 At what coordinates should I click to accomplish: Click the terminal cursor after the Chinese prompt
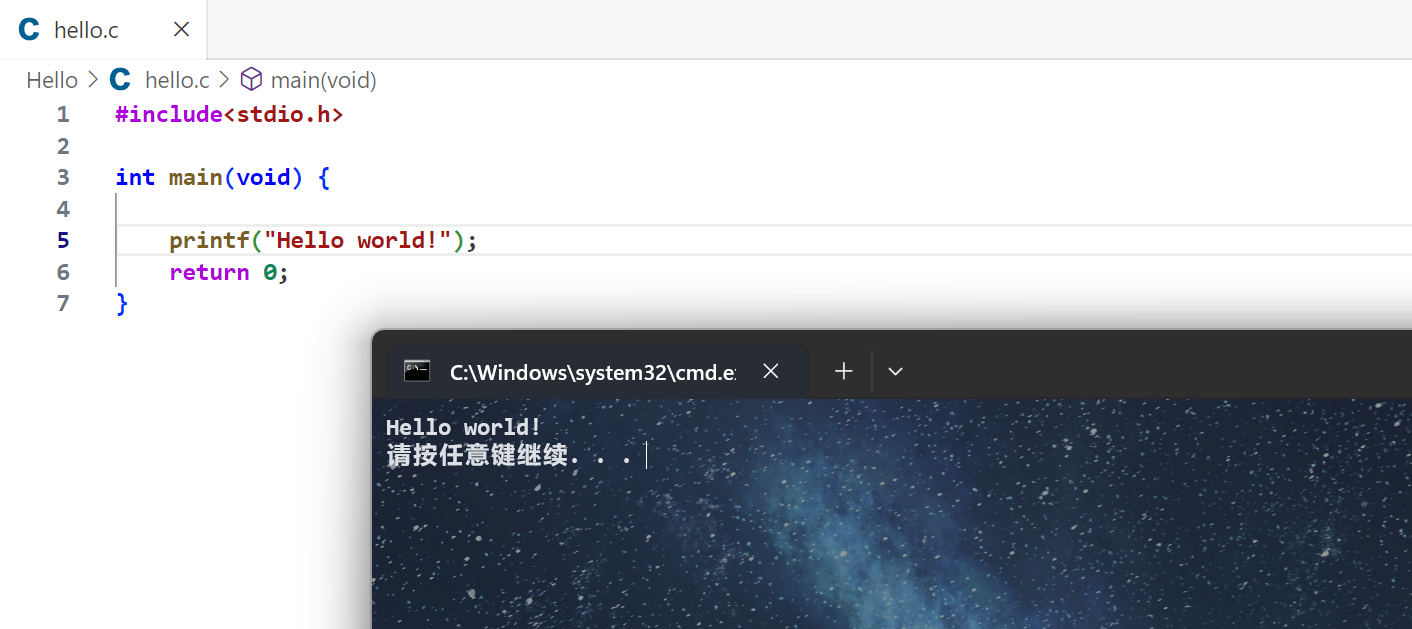[x=647, y=455]
